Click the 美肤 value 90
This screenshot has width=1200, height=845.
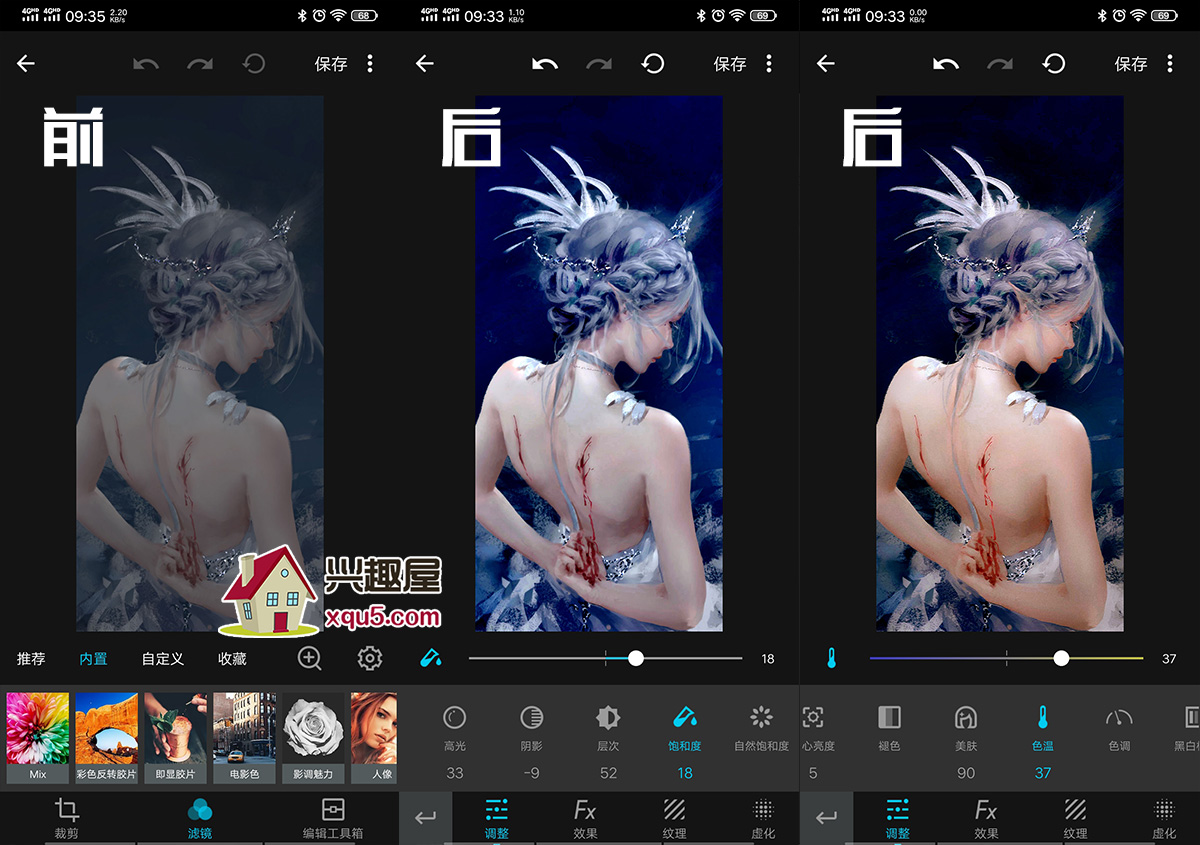point(966,773)
